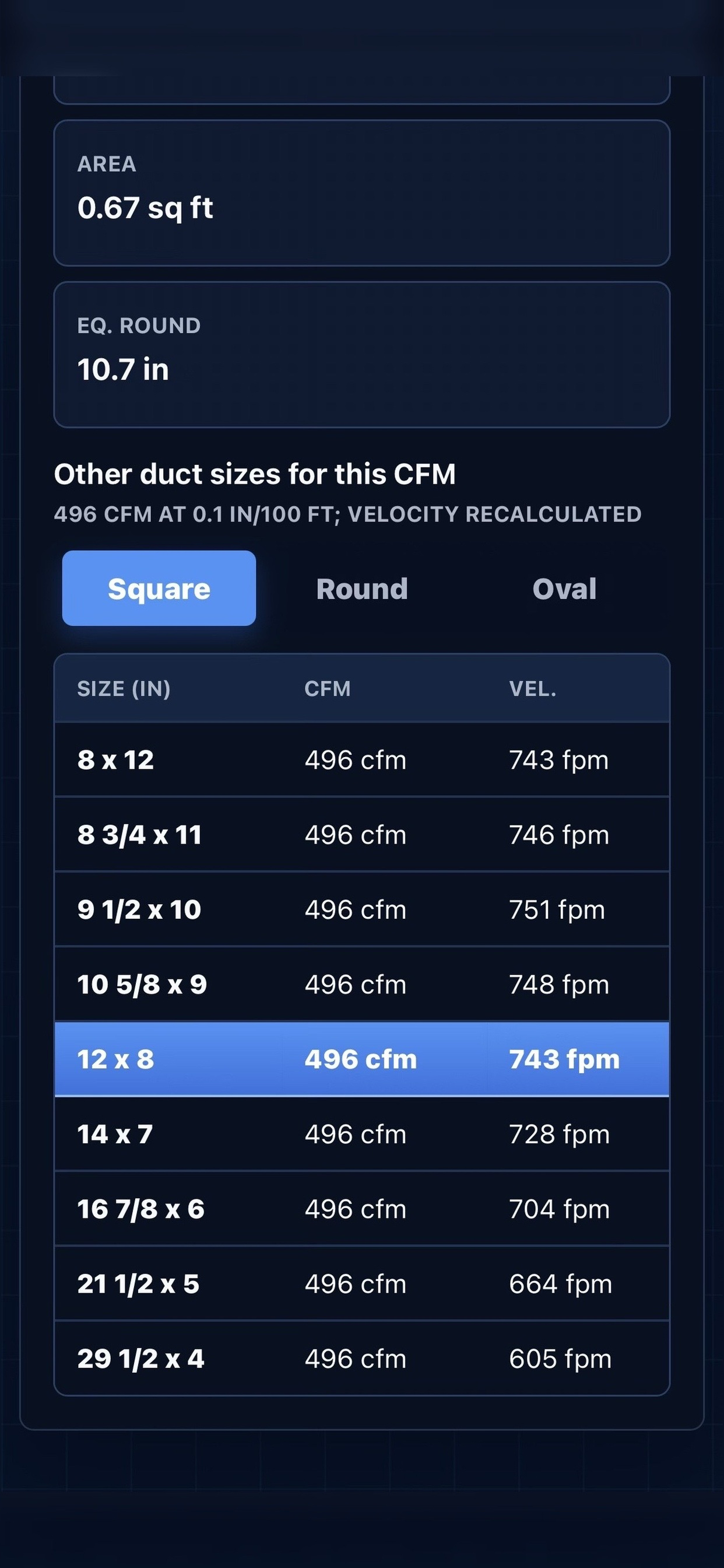Tap the EQ. ROUND 10.7 in card
The width and height of the screenshot is (724, 1568).
tap(362, 355)
